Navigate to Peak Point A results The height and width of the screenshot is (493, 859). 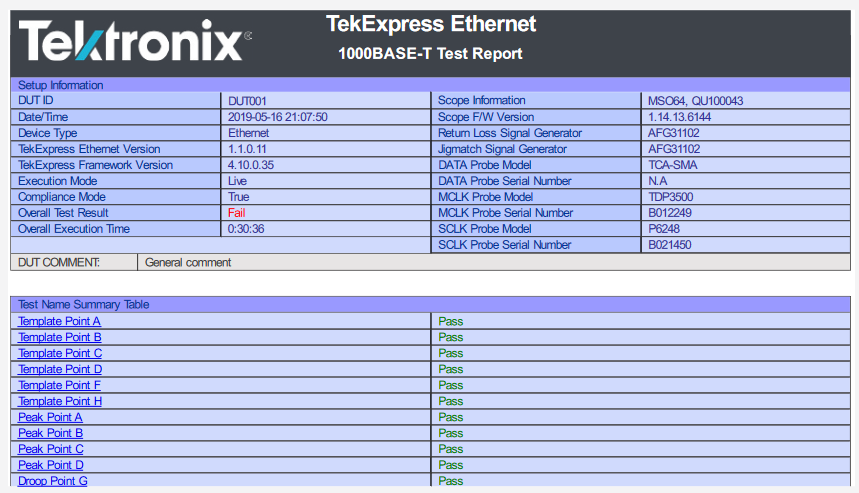click(50, 418)
